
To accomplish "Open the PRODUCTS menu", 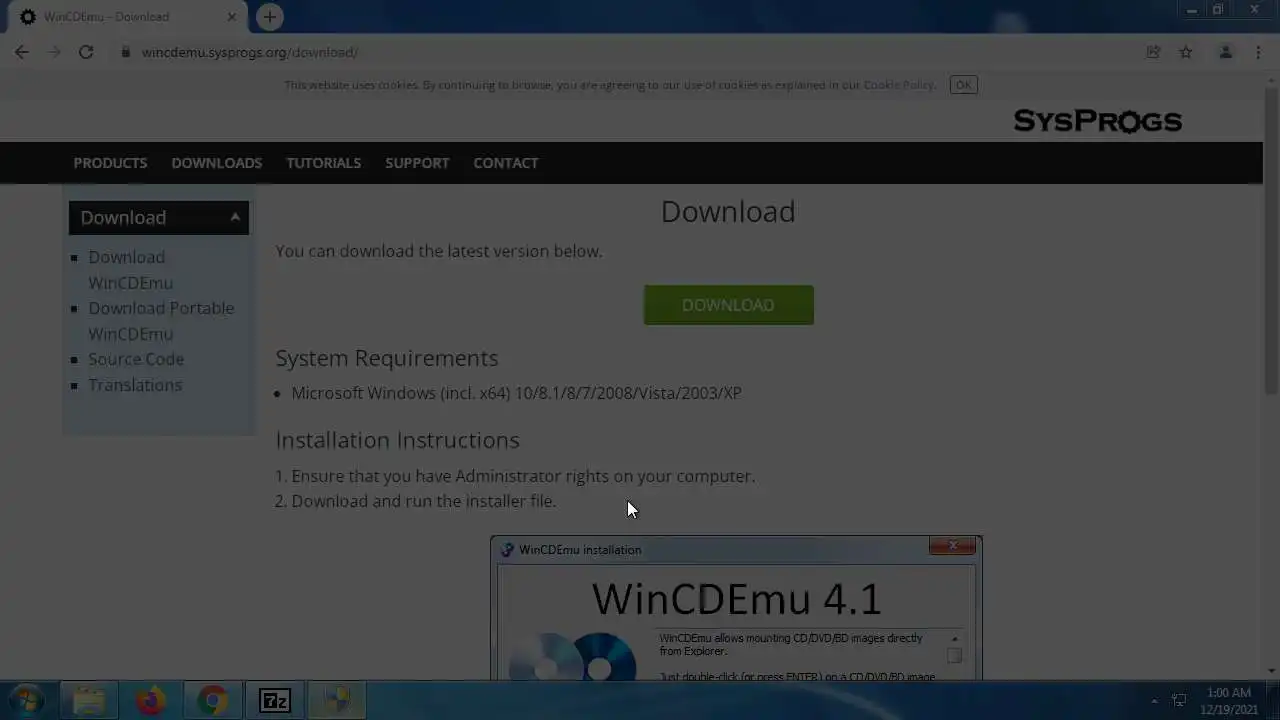I will (x=110, y=163).
